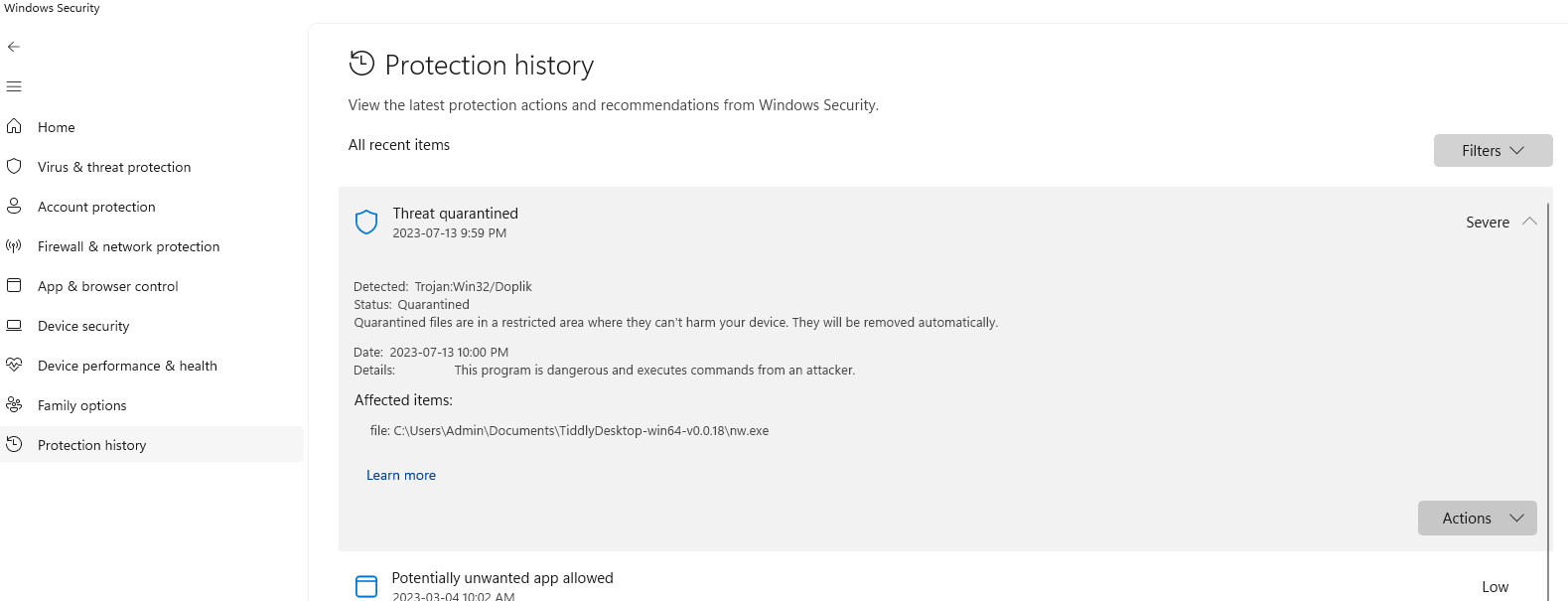The image size is (1568, 601).
Task: Click the Firewall & network protection icon
Action: [x=15, y=245]
